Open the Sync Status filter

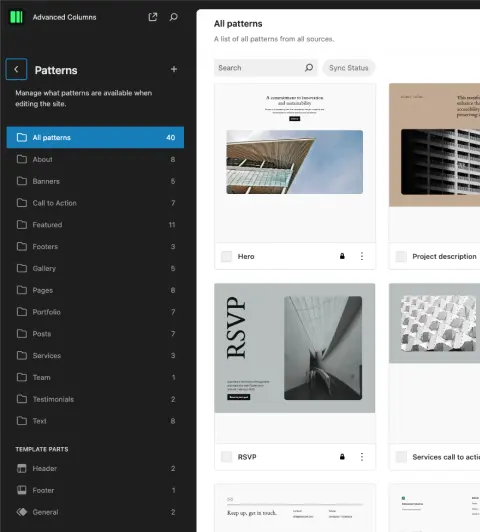348,68
